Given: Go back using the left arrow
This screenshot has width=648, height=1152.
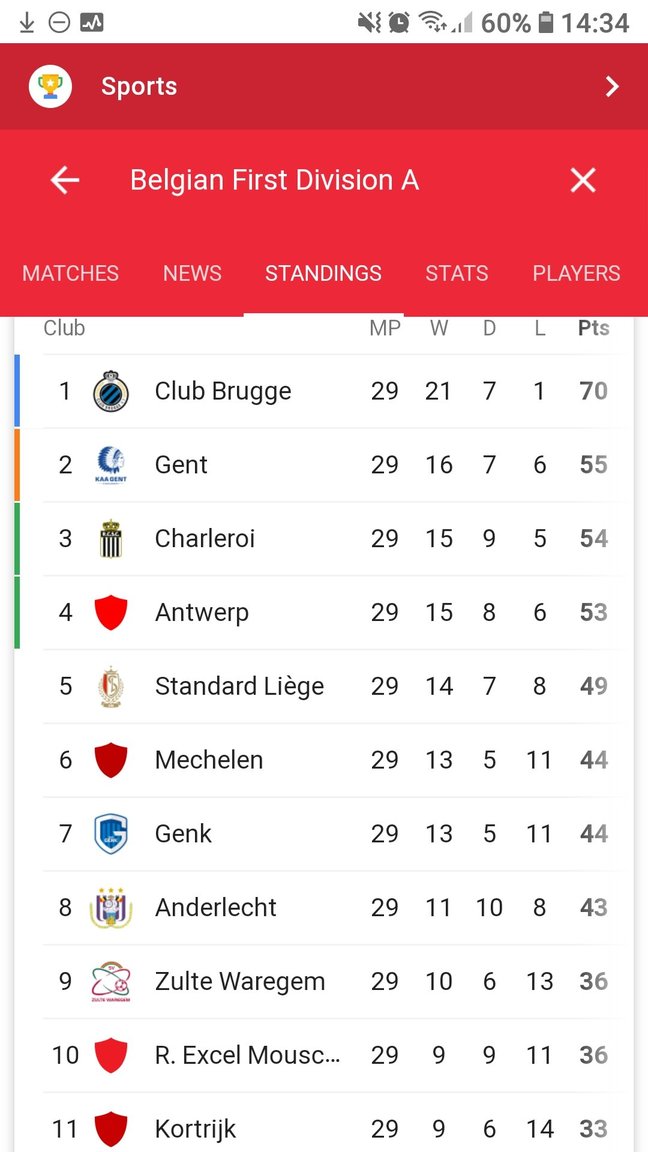Looking at the screenshot, I should (65, 180).
